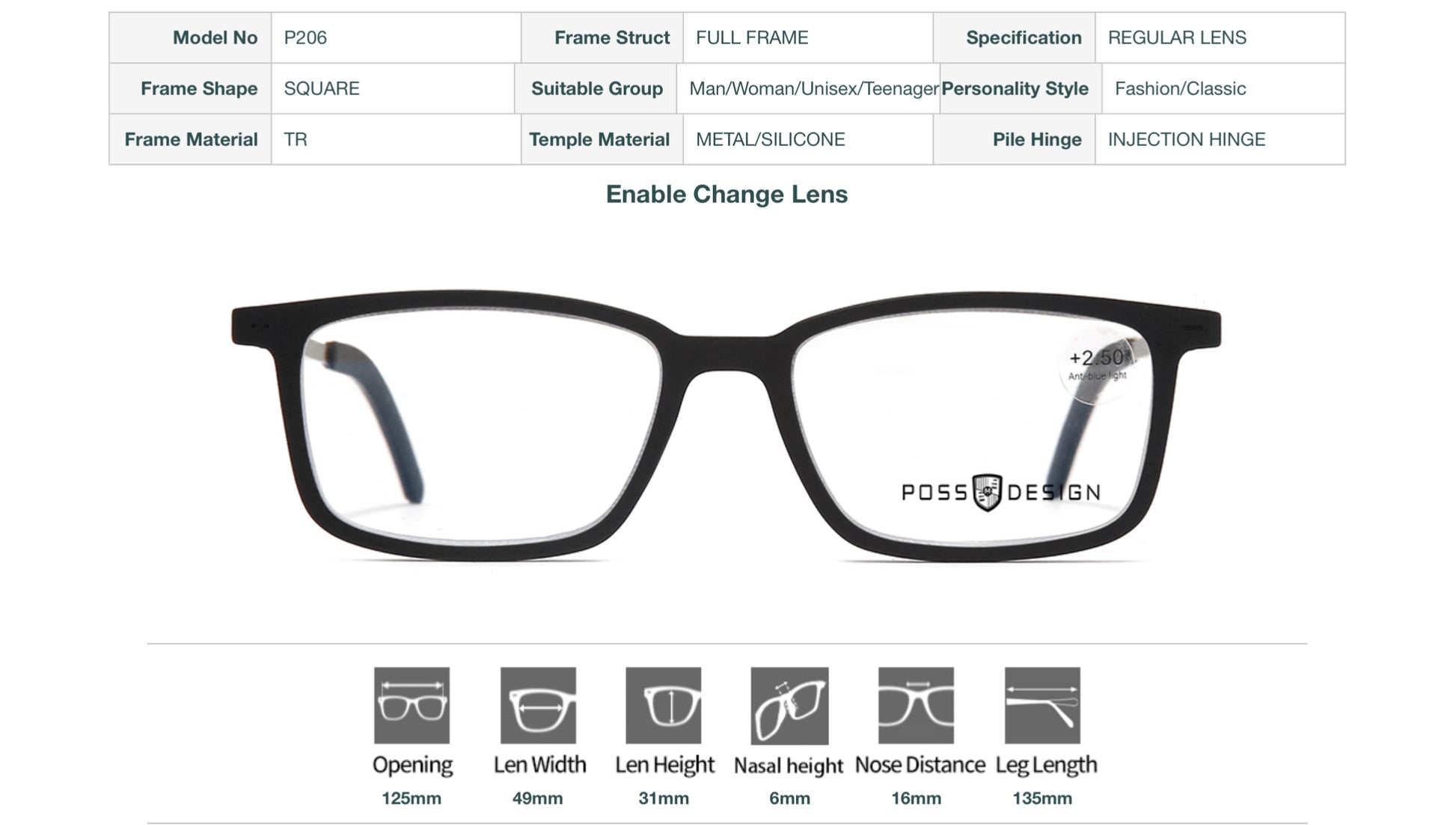Click the Poss Design shield logo
1456x825 pixels.
(987, 492)
